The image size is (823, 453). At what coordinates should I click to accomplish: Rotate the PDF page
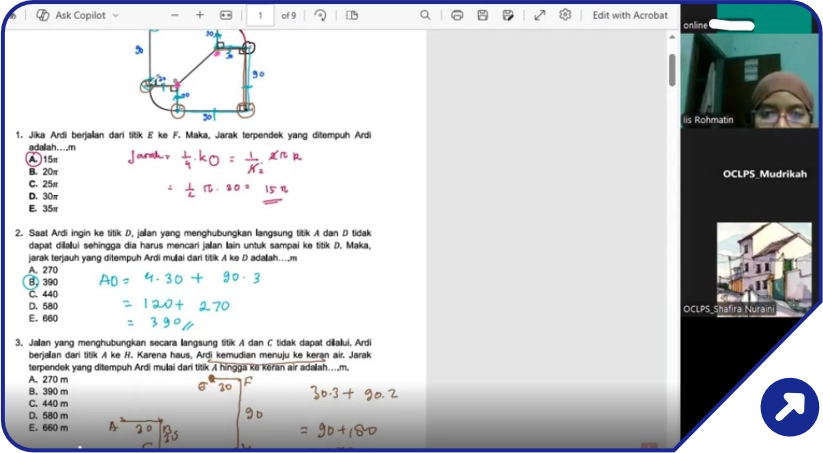click(321, 15)
